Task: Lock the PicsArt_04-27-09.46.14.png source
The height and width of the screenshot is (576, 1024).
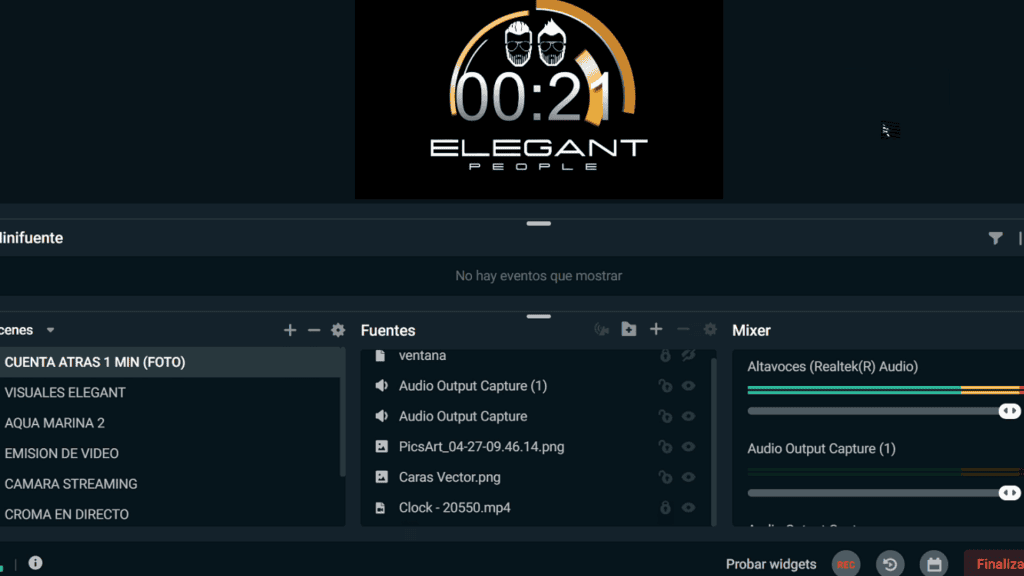Action: [x=665, y=447]
